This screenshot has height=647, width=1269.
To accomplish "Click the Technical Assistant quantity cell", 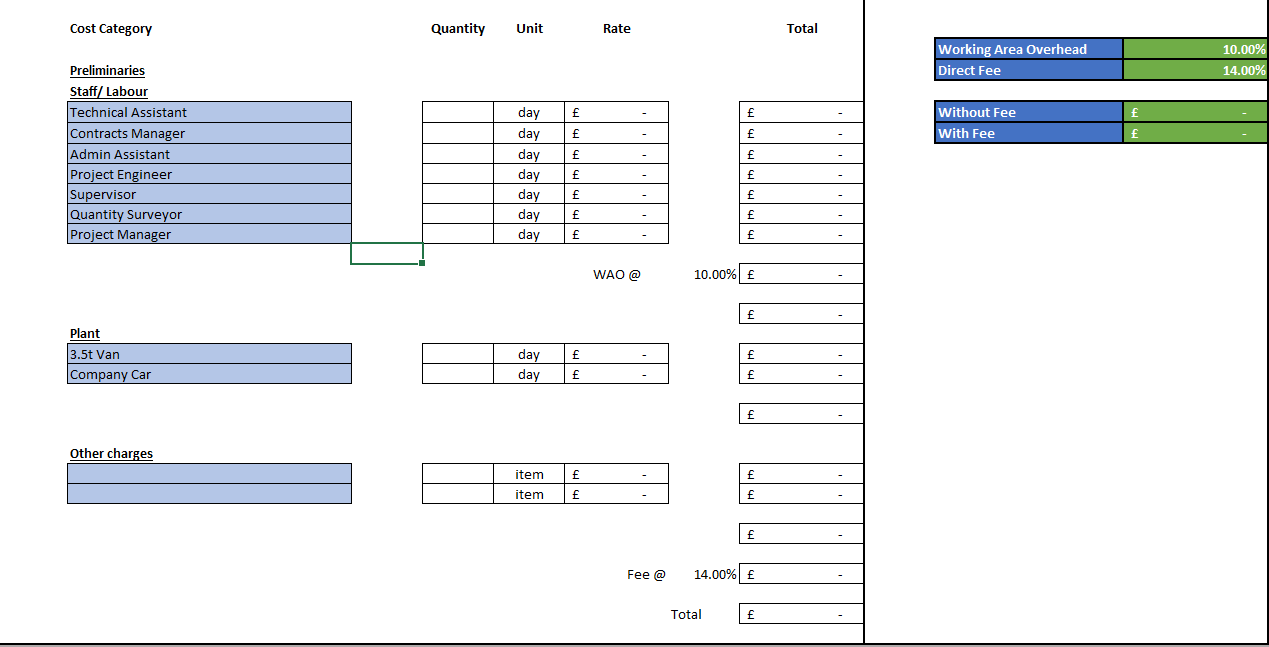I will coord(458,112).
